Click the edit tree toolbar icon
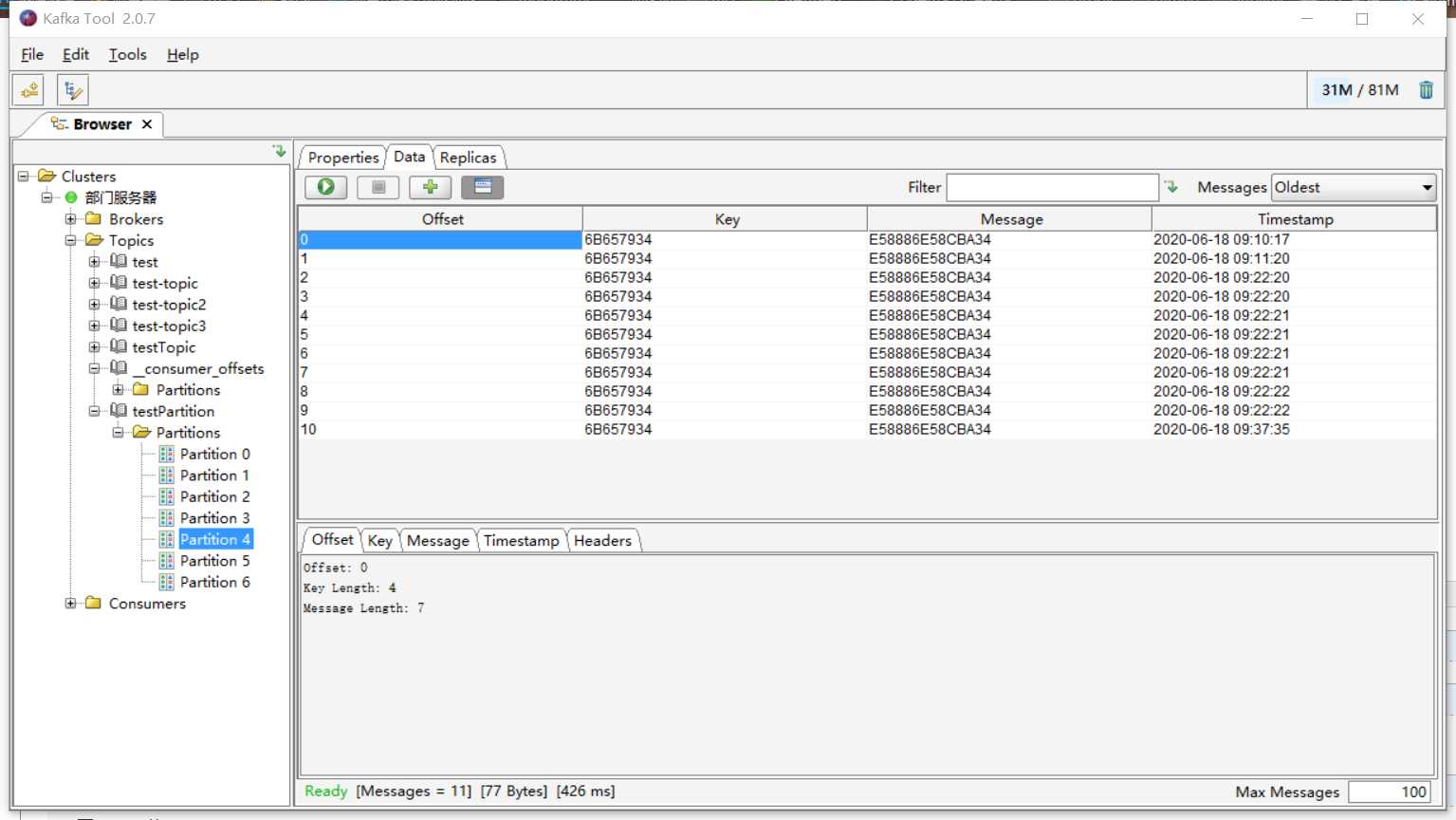The image size is (1456, 820). [x=72, y=90]
